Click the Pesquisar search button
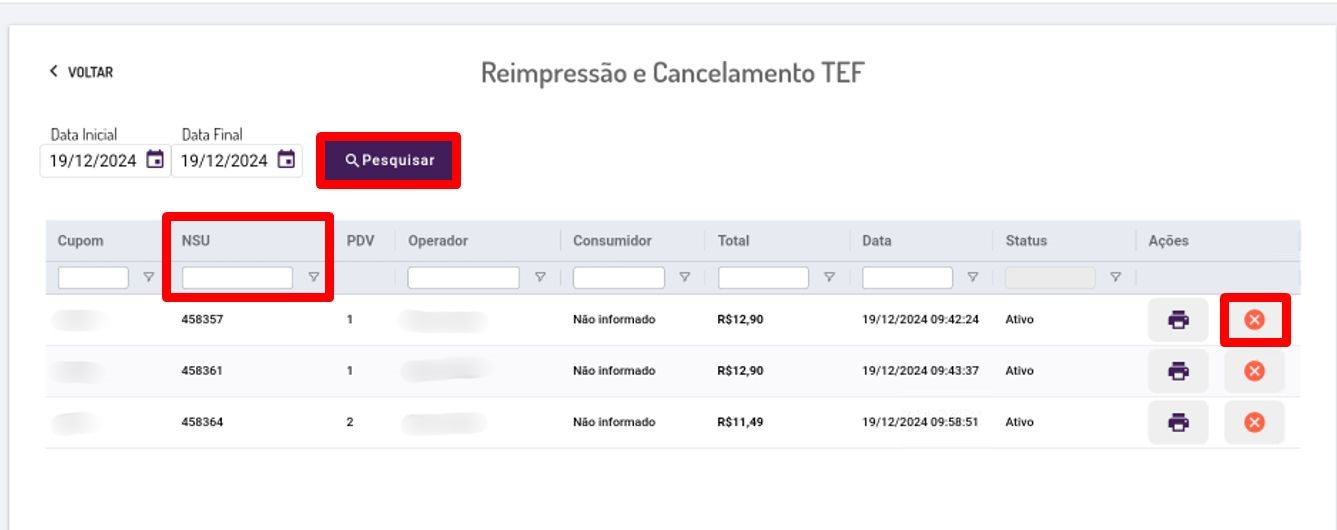The height and width of the screenshot is (530, 1337). [x=389, y=160]
